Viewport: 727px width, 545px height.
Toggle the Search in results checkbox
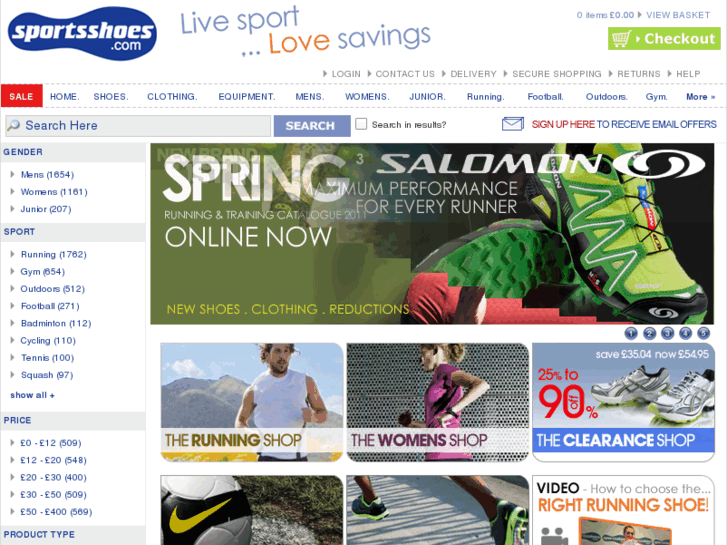pyautogui.click(x=361, y=124)
